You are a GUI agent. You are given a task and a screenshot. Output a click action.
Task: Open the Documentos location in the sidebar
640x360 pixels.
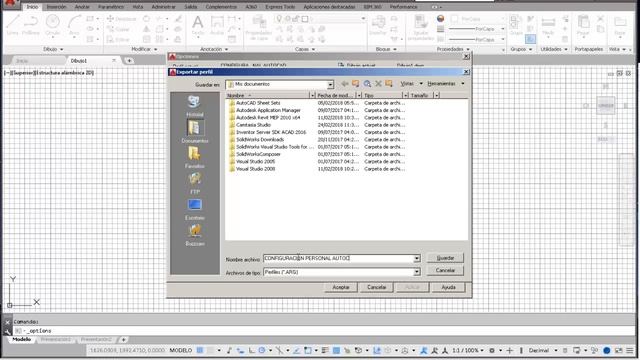point(195,132)
